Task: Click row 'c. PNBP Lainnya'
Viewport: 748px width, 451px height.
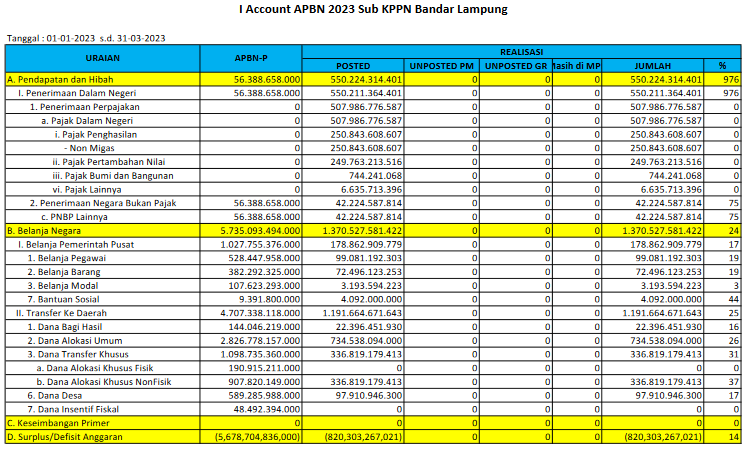Action: pyautogui.click(x=373, y=217)
